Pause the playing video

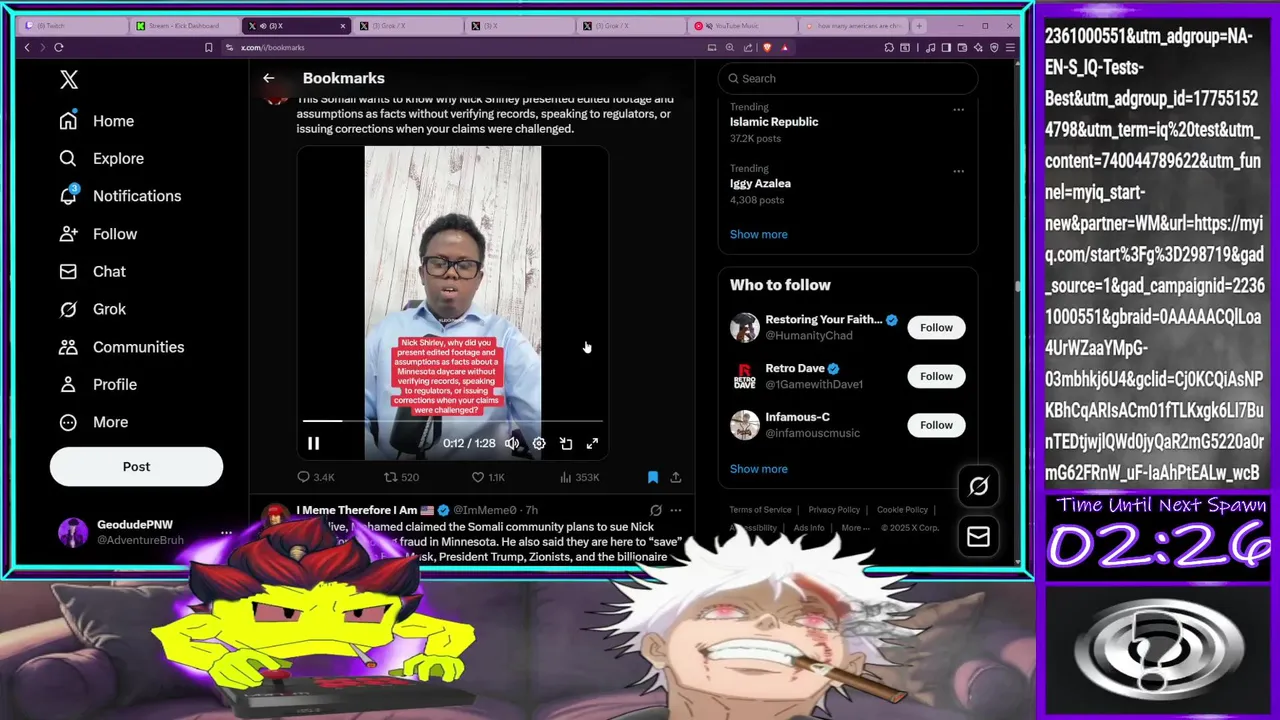tap(313, 443)
